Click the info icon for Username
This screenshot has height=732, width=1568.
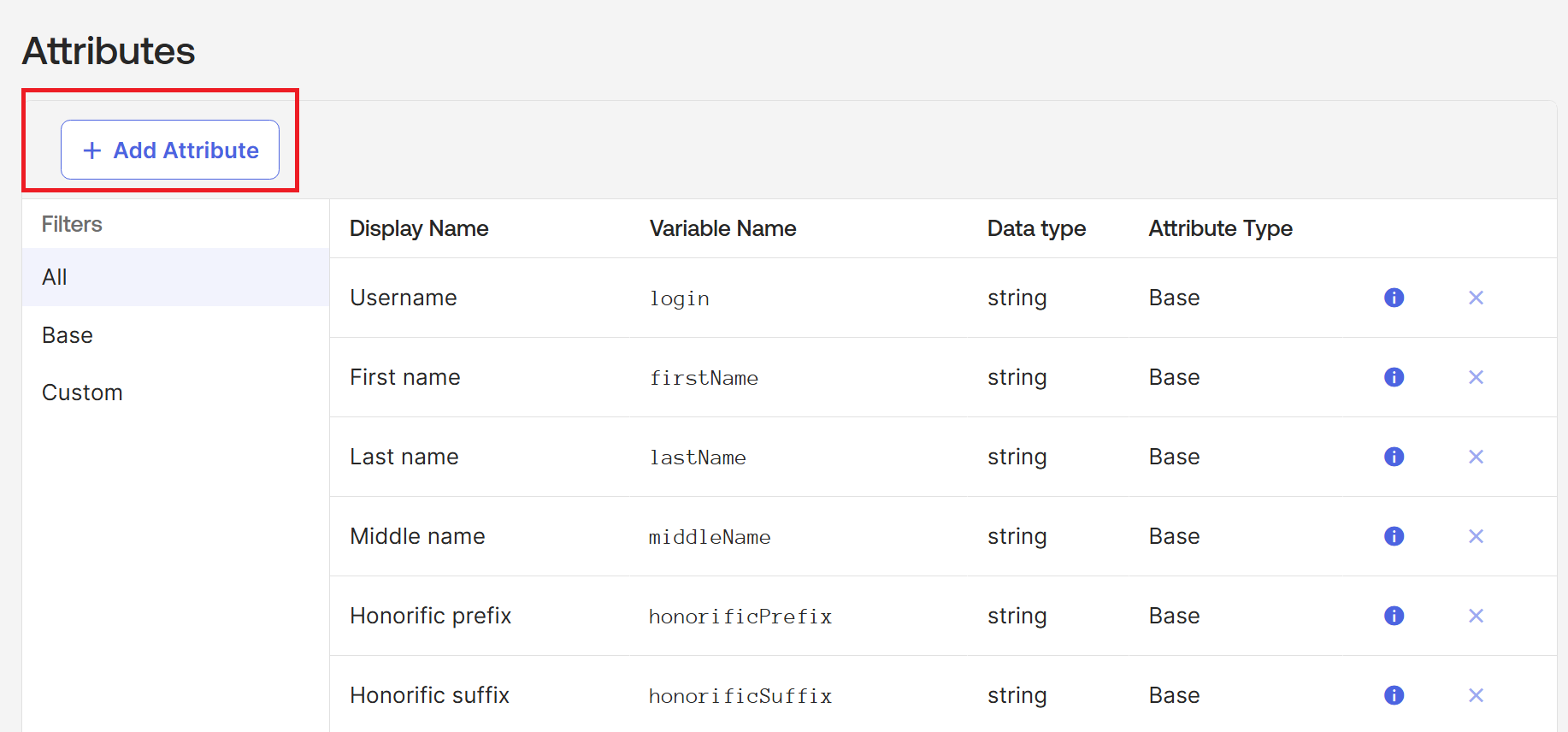pos(1394,298)
